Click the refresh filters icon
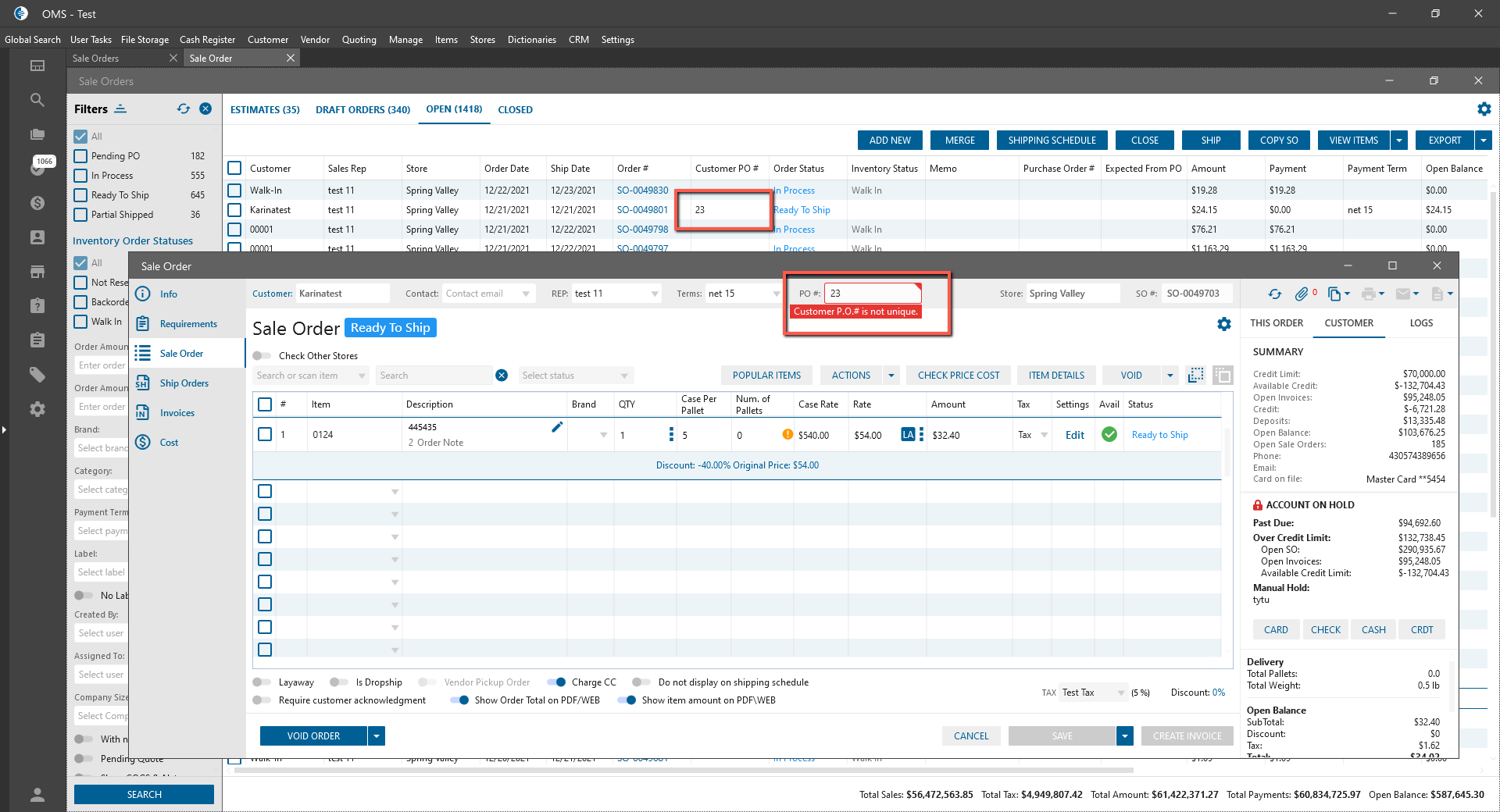The width and height of the screenshot is (1500, 812). 184,109
